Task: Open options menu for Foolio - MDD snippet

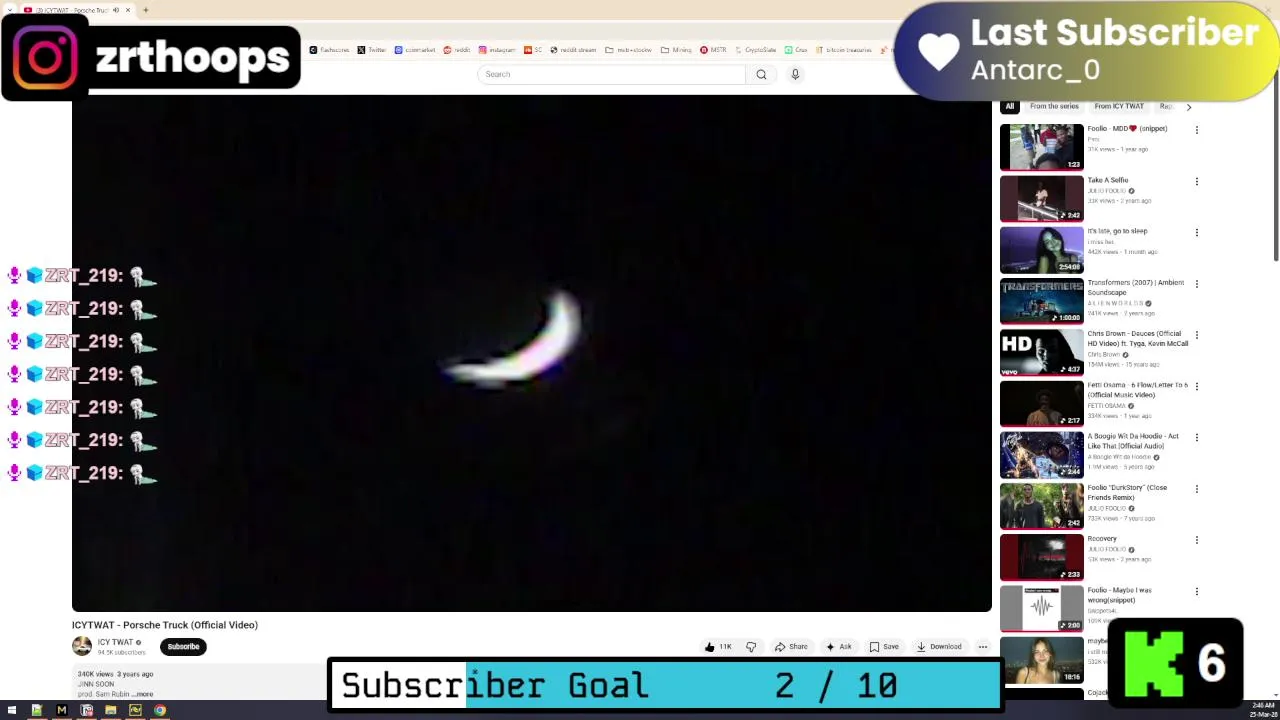Action: click(1196, 130)
